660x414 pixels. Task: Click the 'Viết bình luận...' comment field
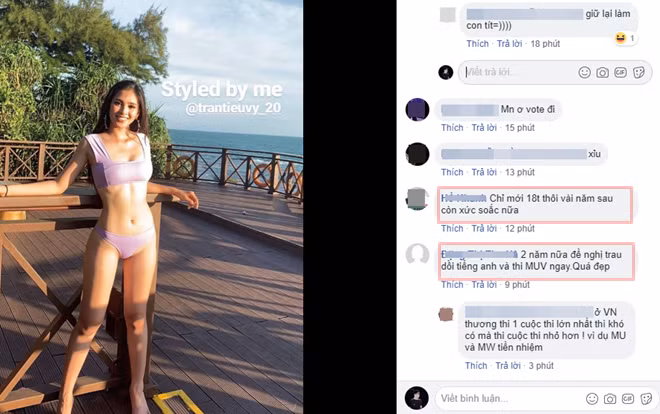coord(509,398)
